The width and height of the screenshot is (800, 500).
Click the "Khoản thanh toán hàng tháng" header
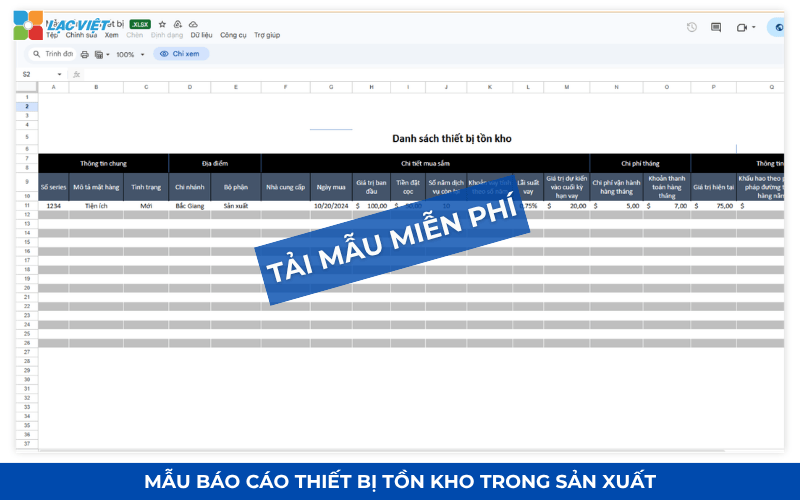coord(667,187)
